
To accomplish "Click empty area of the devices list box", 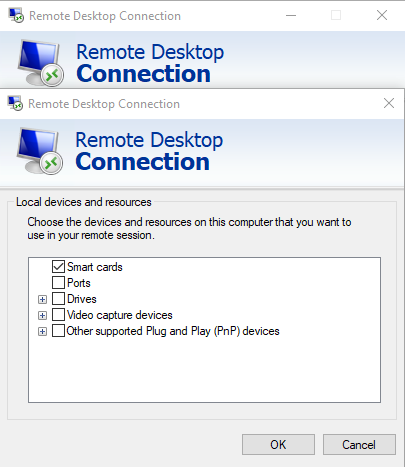I will [x=204, y=368].
